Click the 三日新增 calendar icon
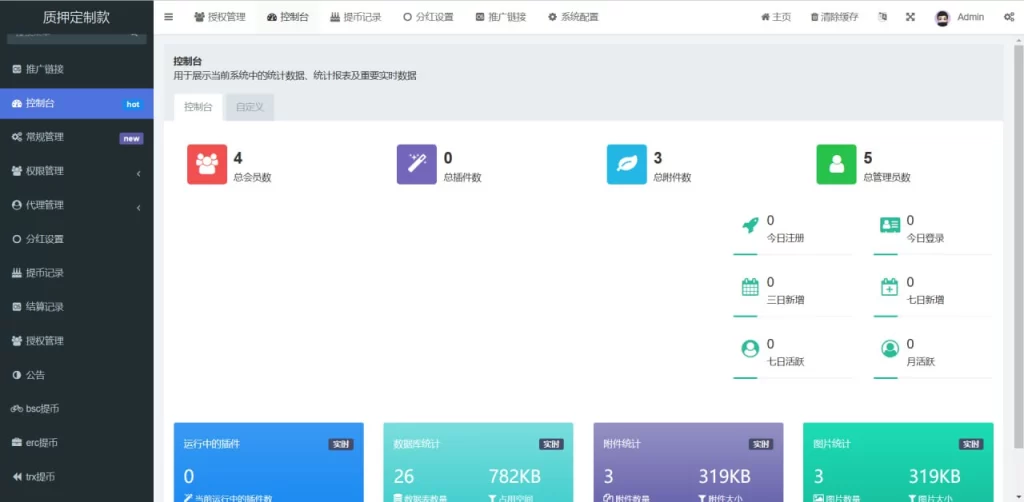1024x502 pixels. (750, 287)
